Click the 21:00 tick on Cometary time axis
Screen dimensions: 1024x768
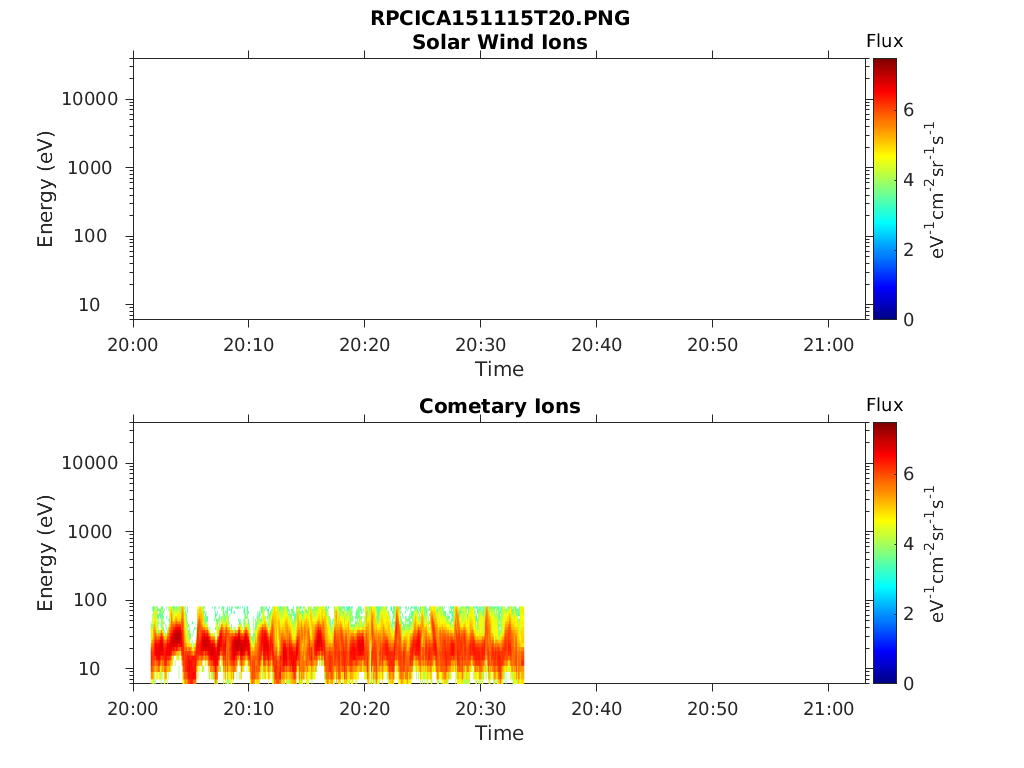click(828, 709)
